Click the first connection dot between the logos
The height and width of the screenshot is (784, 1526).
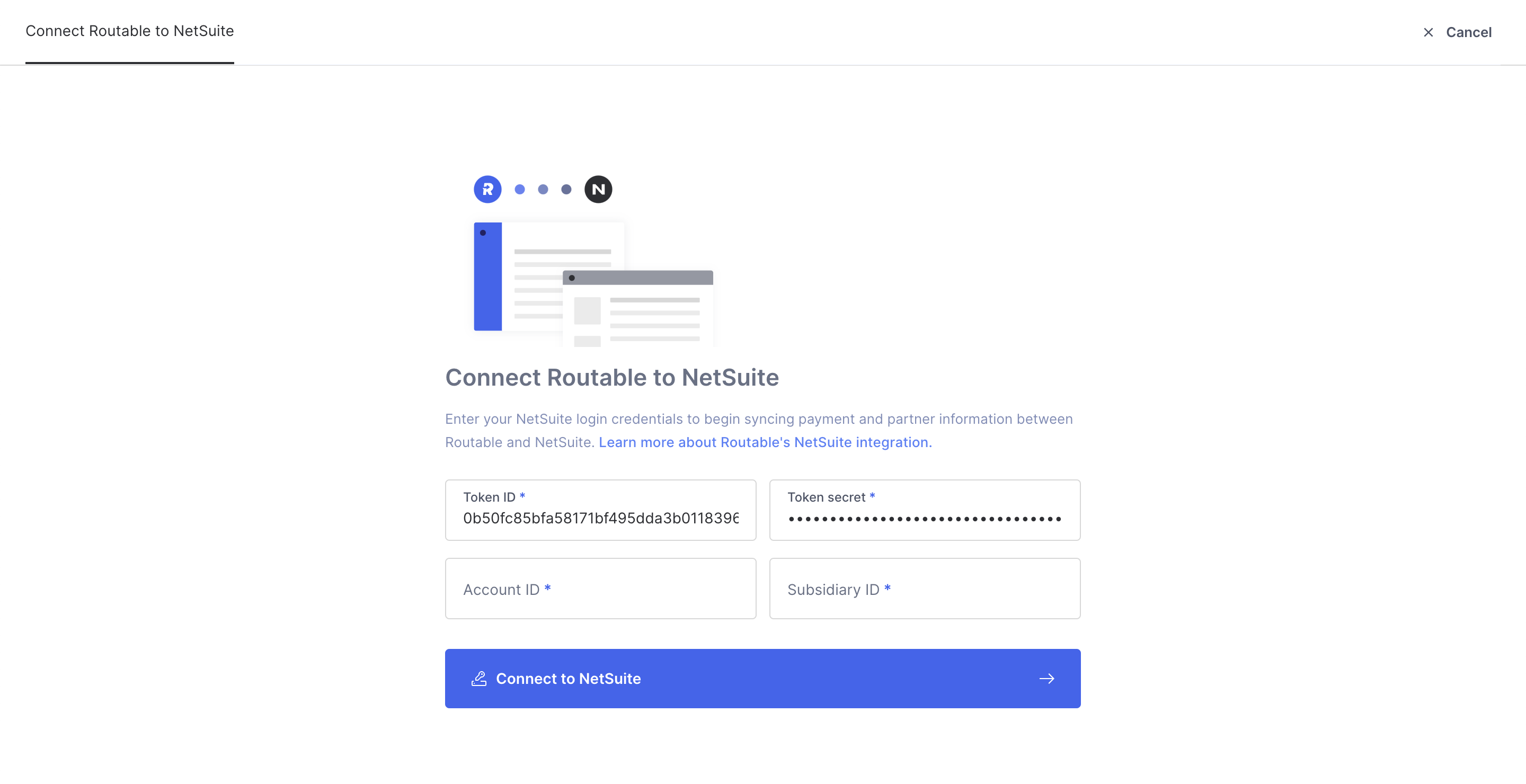(520, 190)
